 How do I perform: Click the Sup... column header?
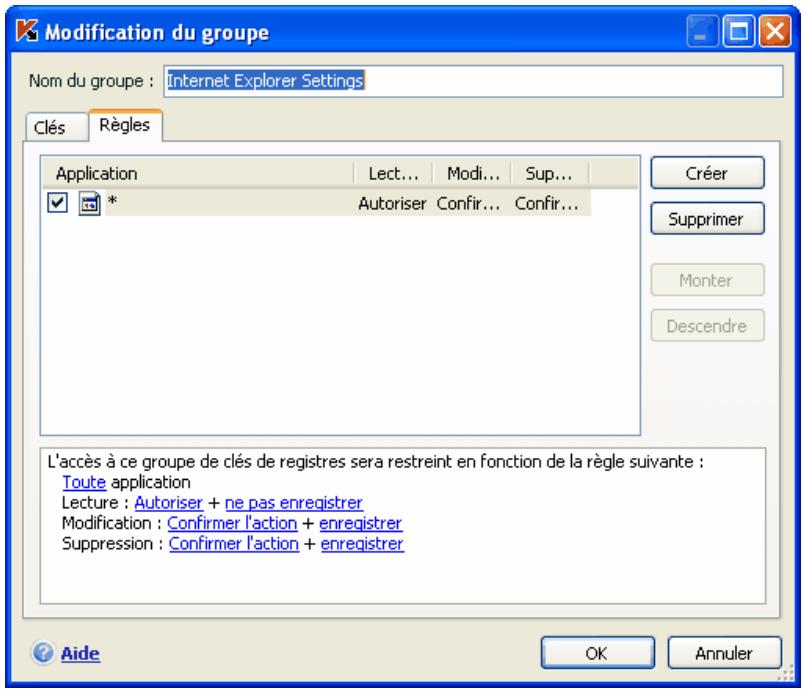pyautogui.click(x=550, y=173)
